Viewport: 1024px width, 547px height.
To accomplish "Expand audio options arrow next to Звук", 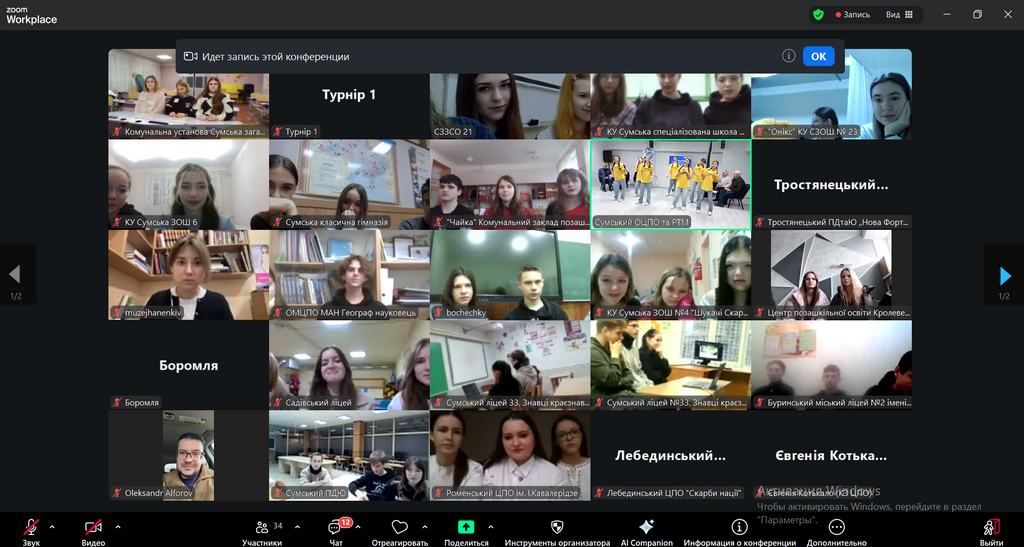I will (x=52, y=526).
